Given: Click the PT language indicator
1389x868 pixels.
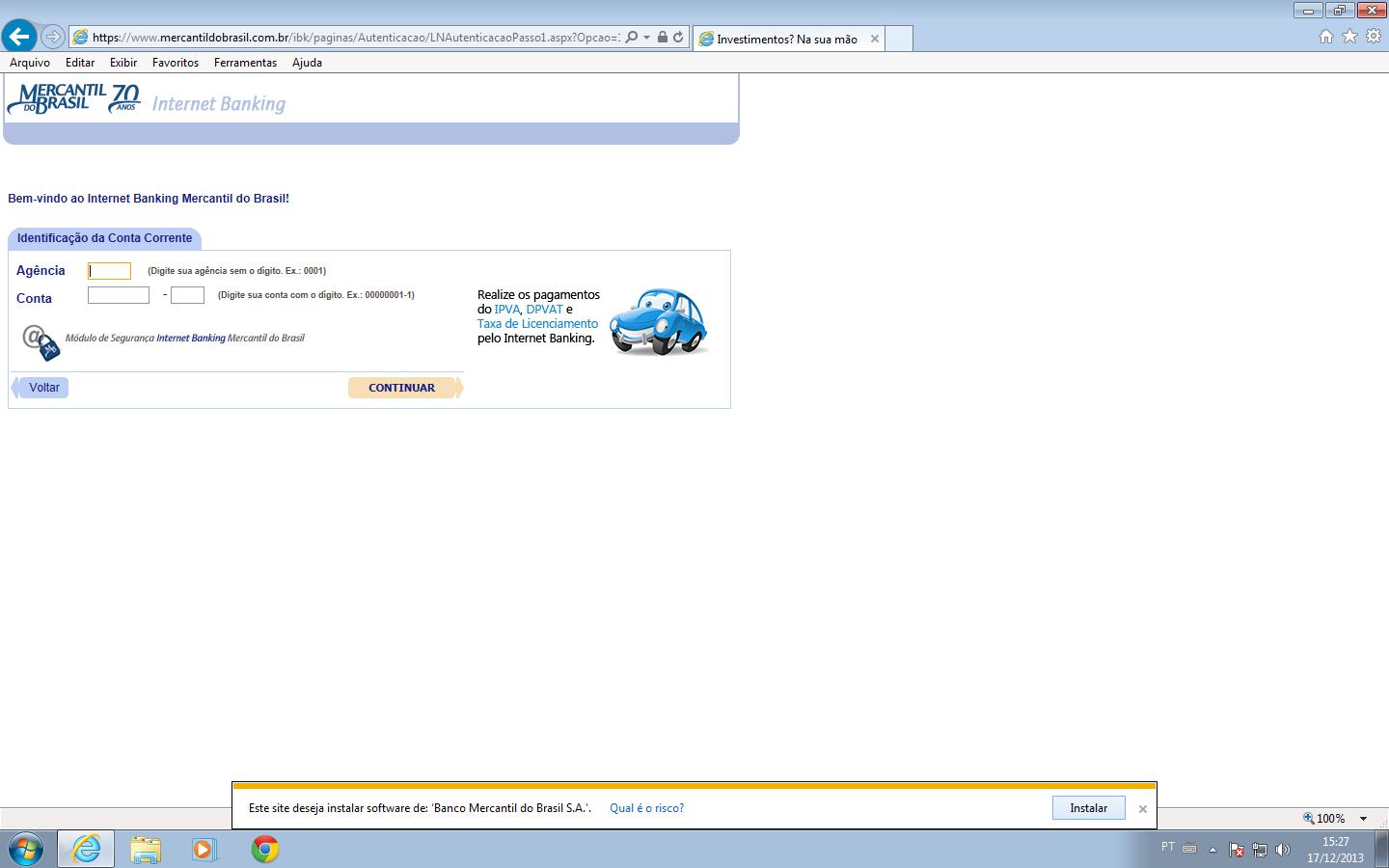Looking at the screenshot, I should 1168,847.
